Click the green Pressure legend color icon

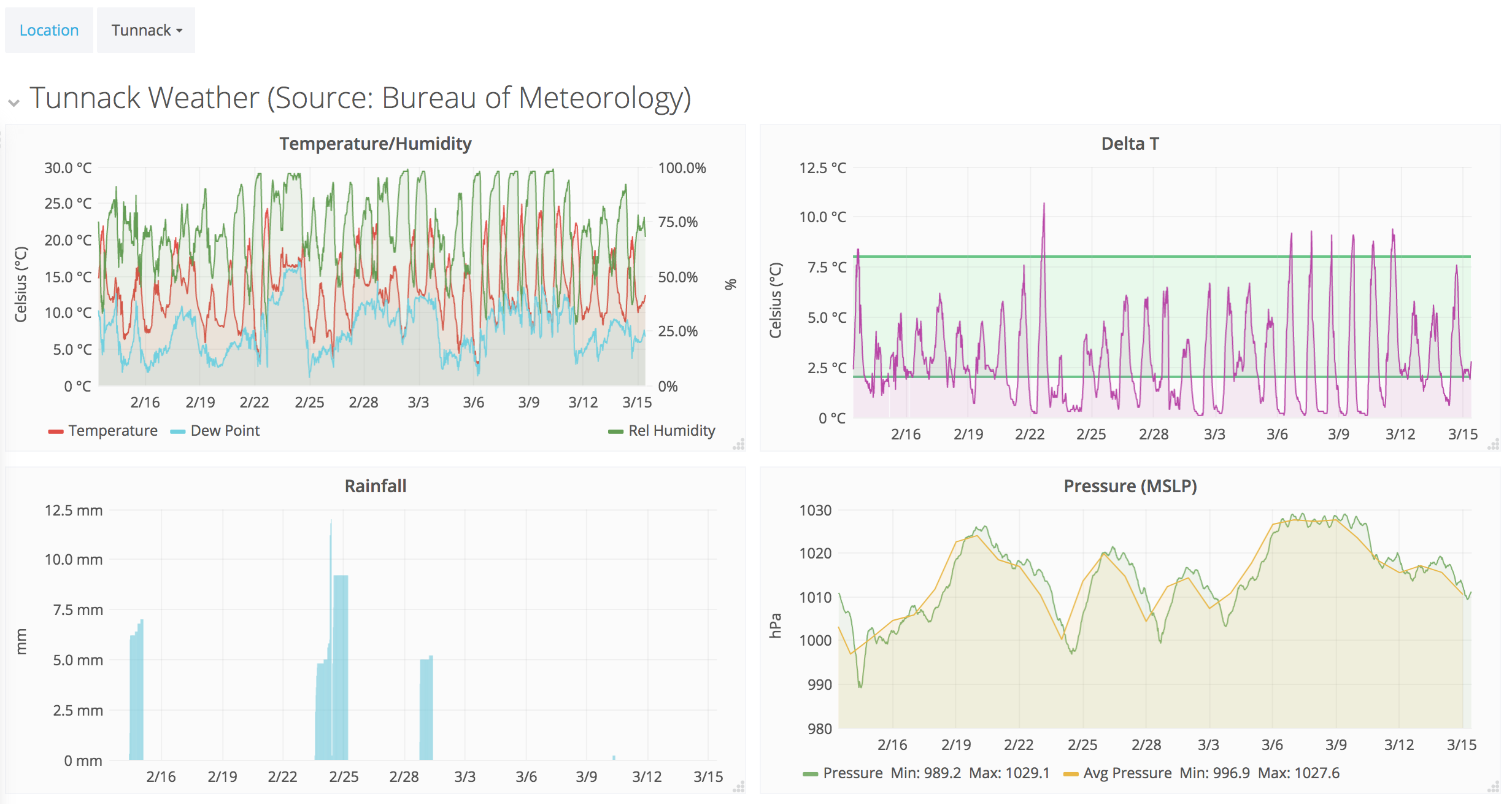[x=810, y=774]
